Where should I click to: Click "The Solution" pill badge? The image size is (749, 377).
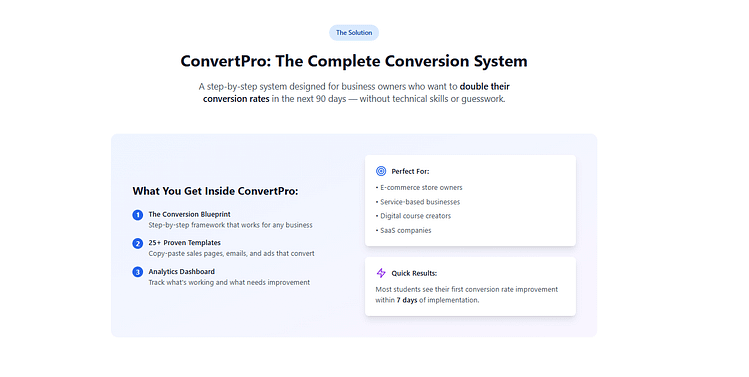(354, 32)
